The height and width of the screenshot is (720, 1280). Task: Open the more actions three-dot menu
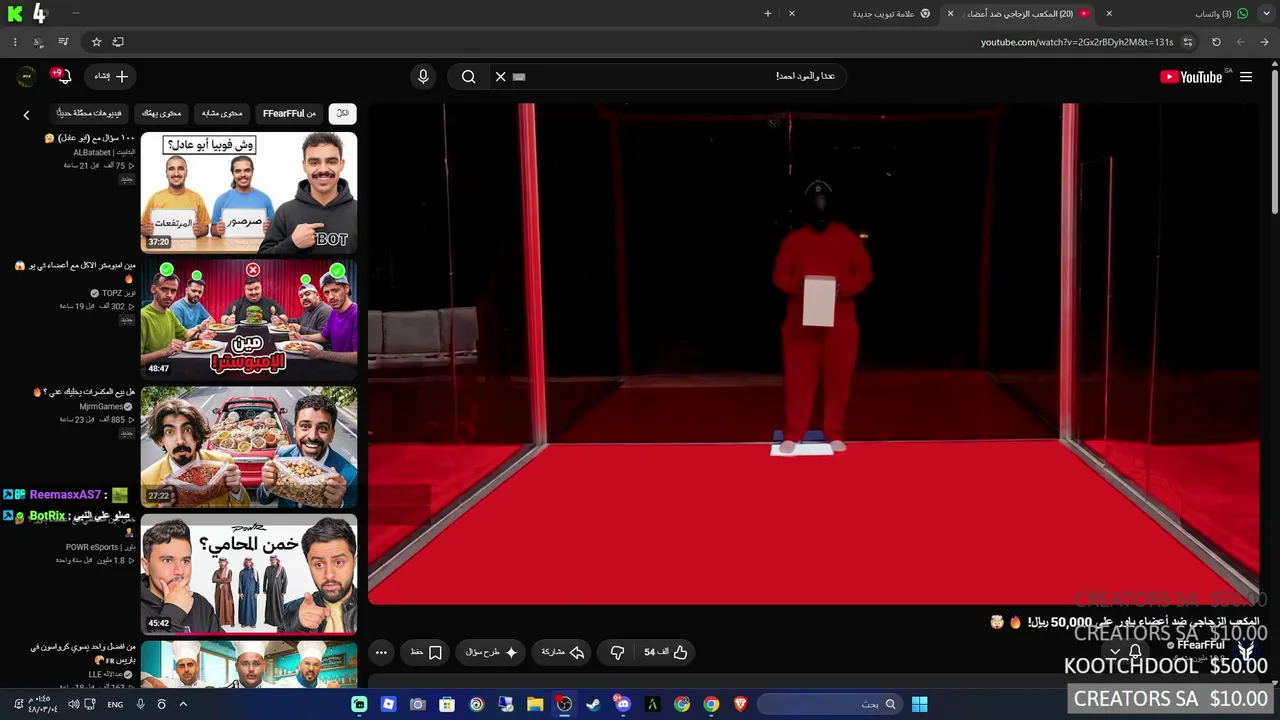[x=381, y=652]
